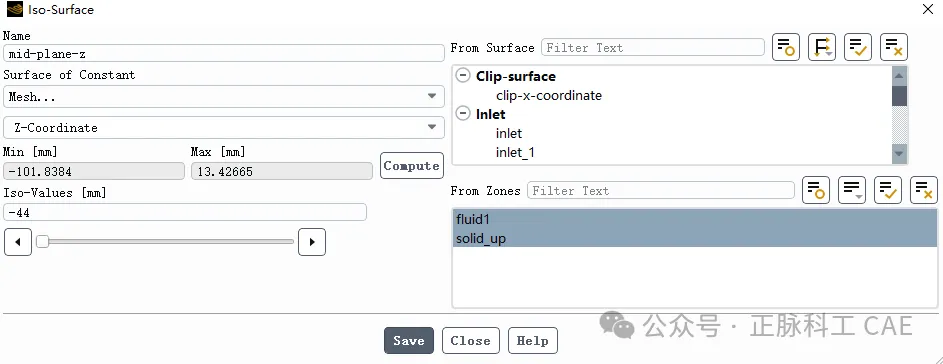Image resolution: width=943 pixels, height=364 pixels.
Task: Click the Max value field 13.42665
Action: click(282, 171)
